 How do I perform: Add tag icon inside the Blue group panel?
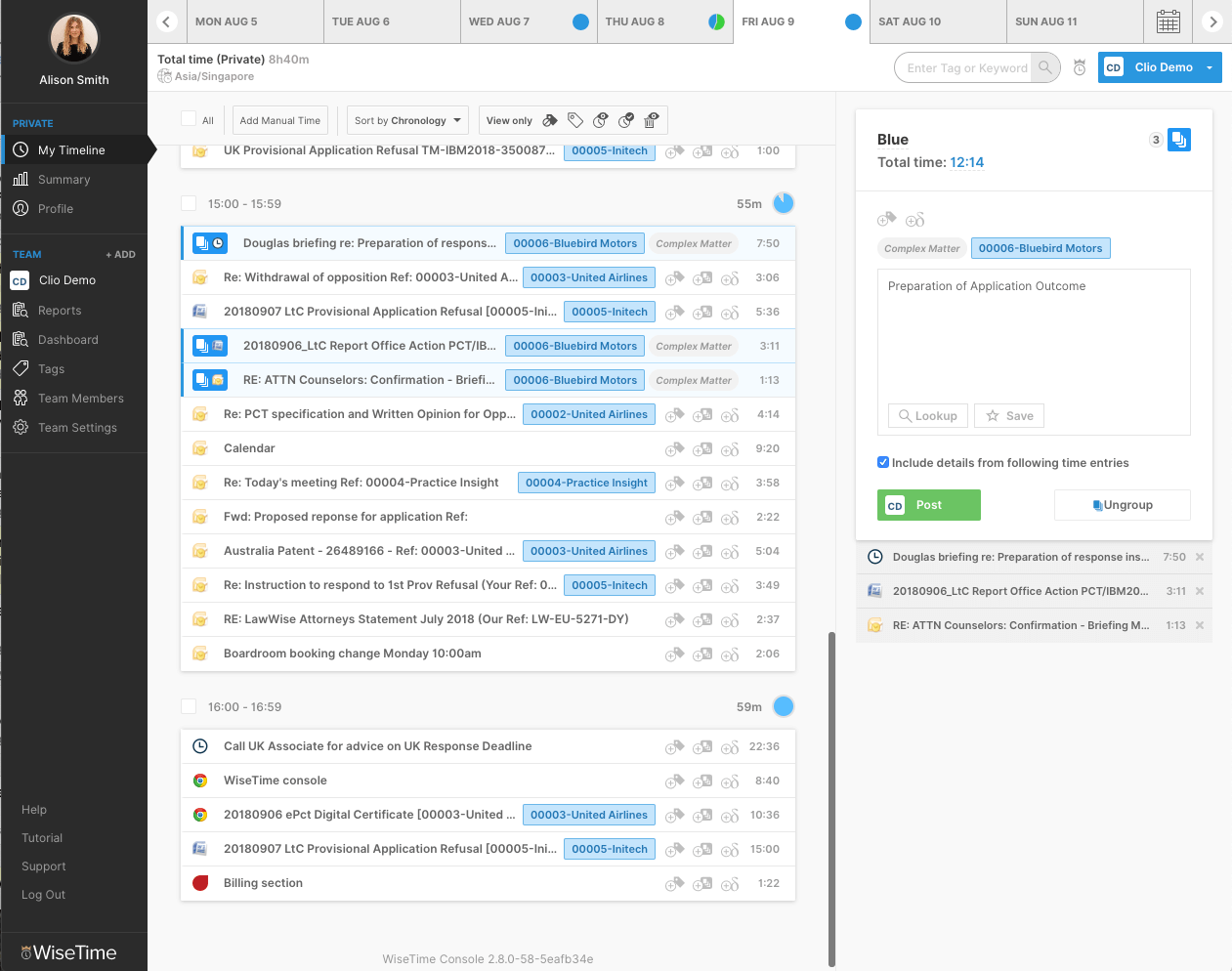pos(887,219)
